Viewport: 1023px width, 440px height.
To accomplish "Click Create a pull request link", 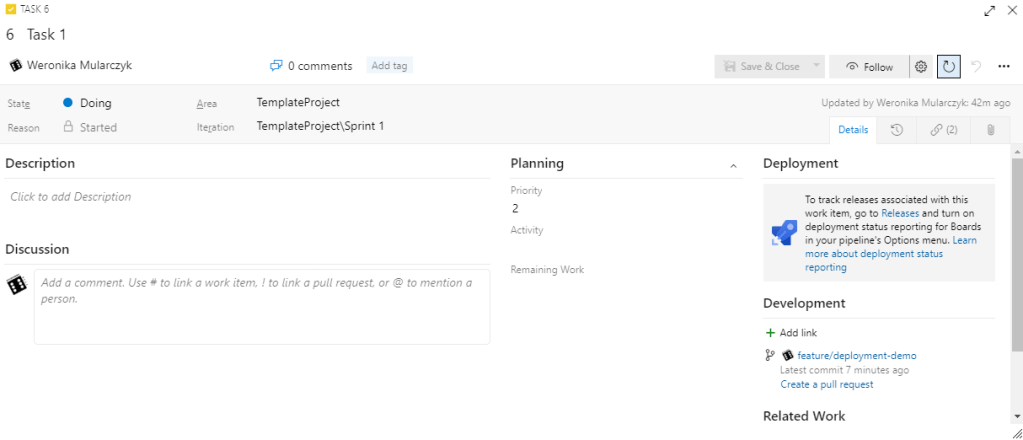I will [x=826, y=384].
